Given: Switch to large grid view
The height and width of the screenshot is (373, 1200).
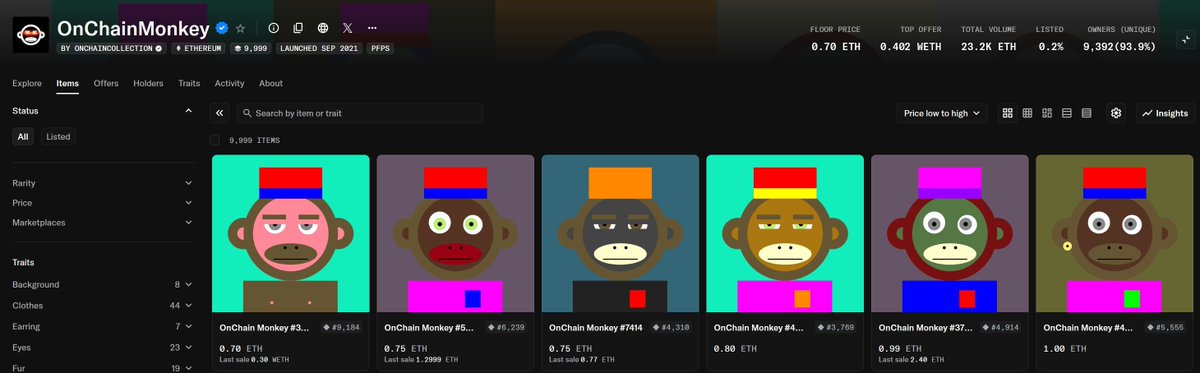Looking at the screenshot, I should point(1008,113).
